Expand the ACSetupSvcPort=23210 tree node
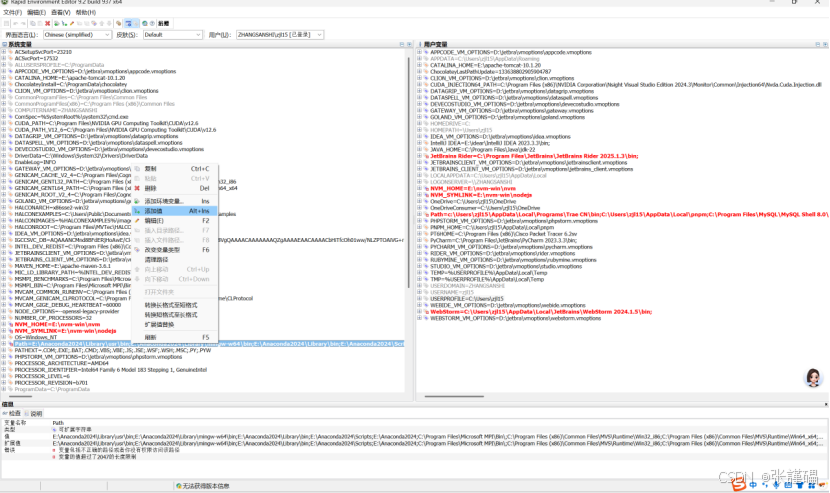Image resolution: width=830 pixels, height=493 pixels. point(4,52)
